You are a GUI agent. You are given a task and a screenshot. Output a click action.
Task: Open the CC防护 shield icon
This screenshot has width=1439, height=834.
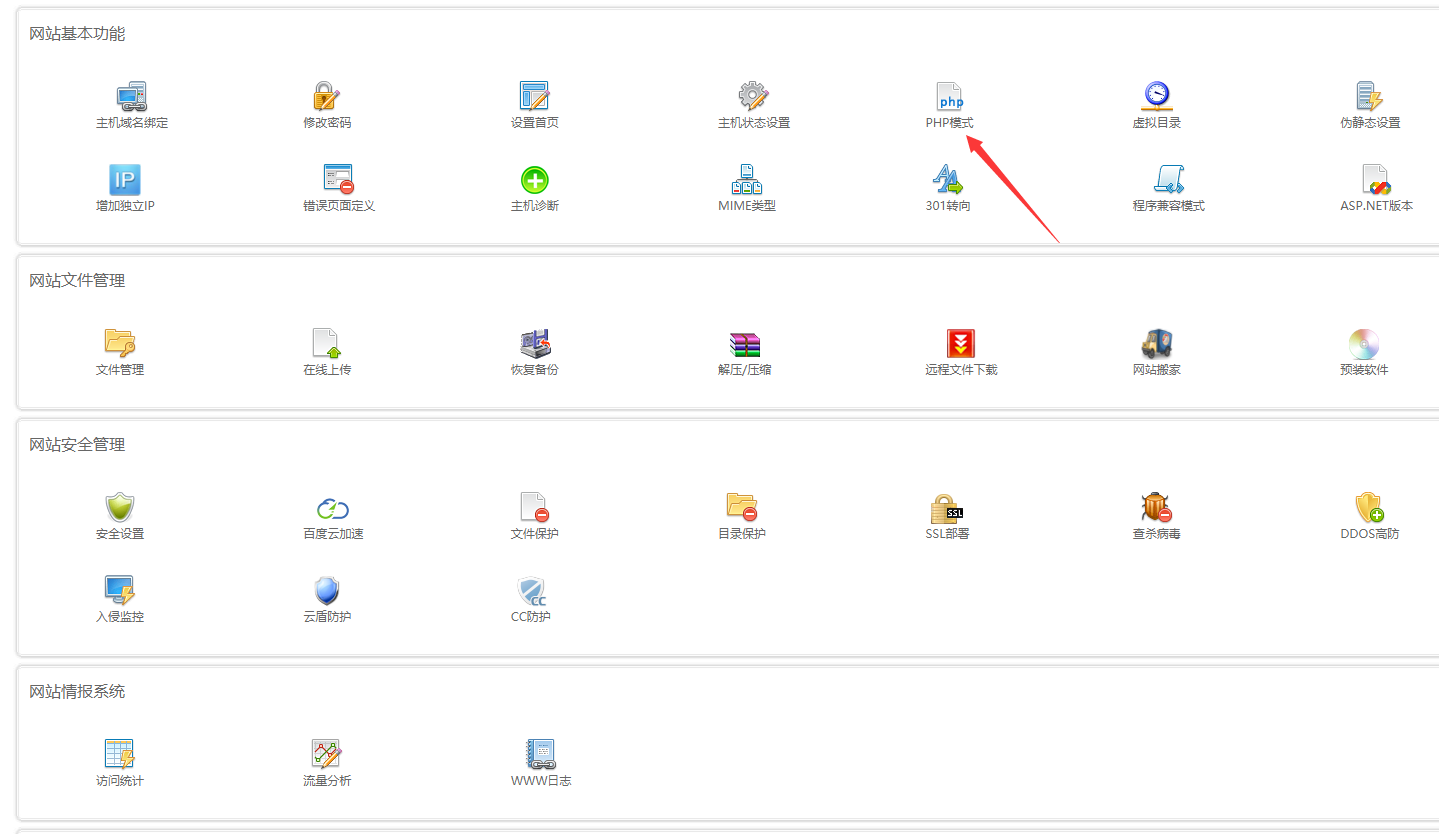531,591
